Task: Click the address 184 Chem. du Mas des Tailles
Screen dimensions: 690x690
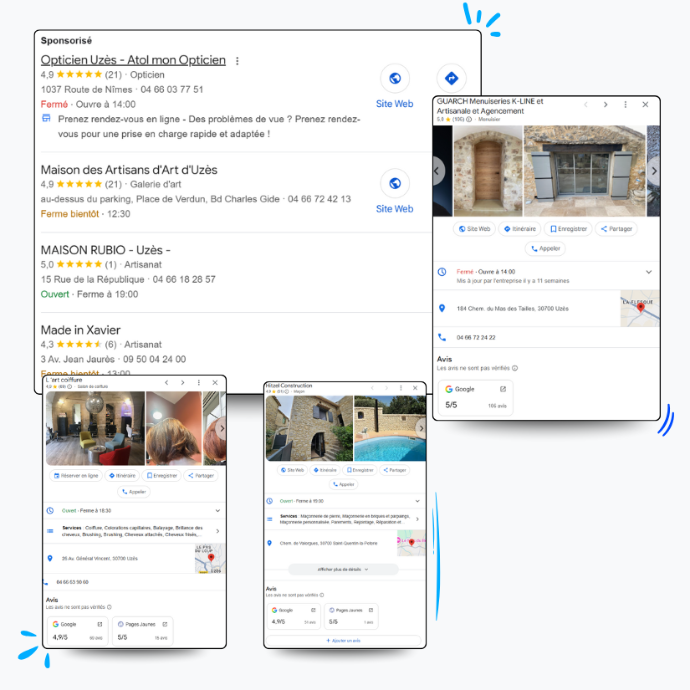Action: pyautogui.click(x=513, y=308)
